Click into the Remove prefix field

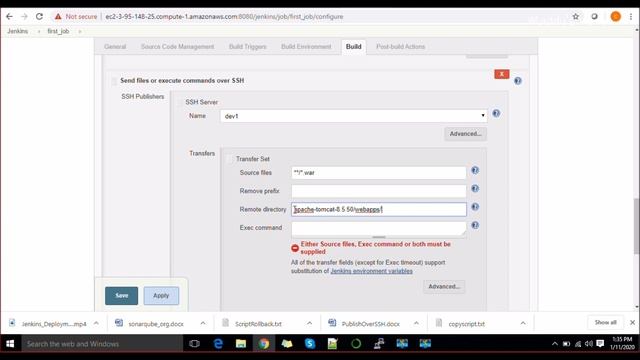379,191
